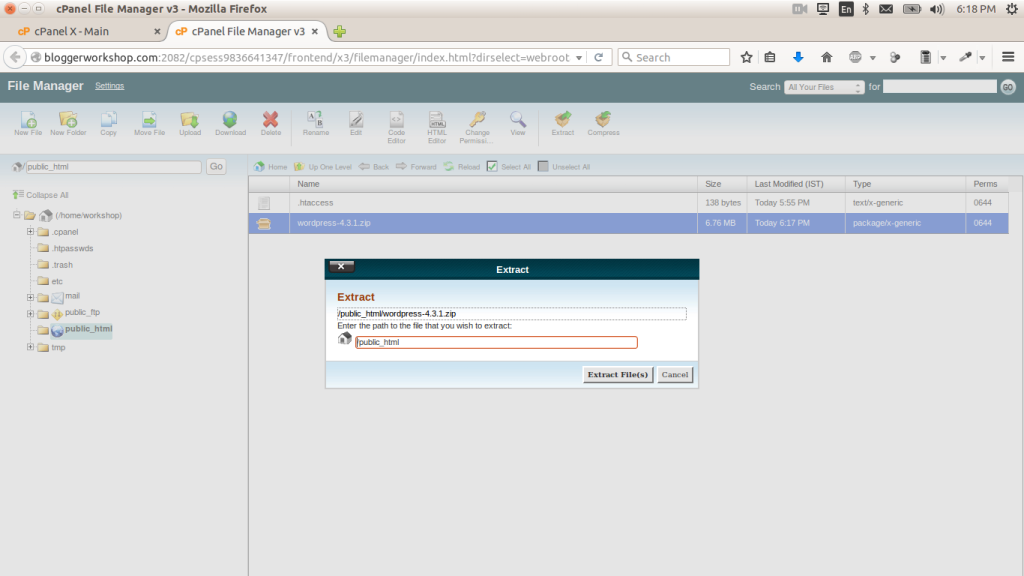Open system volume indicator
1024x576 pixels.
click(936, 9)
